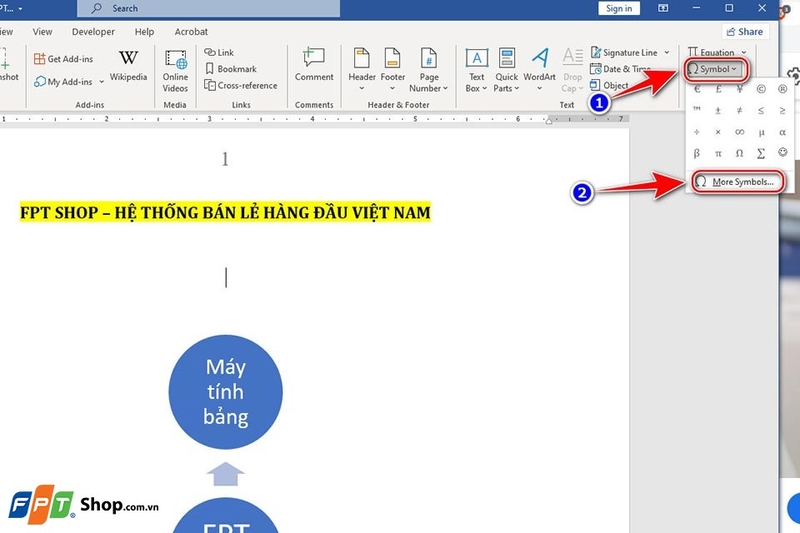This screenshot has height=533, width=800.
Task: Insert an Object
Action: pos(610,85)
